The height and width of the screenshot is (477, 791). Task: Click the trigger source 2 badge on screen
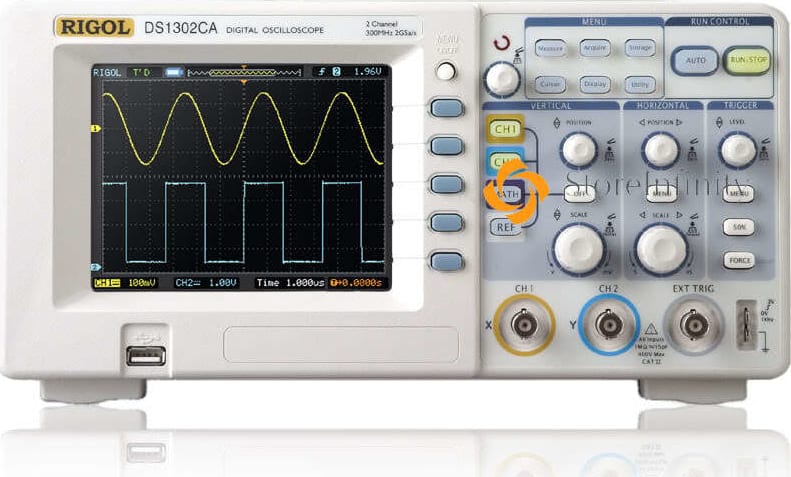(x=336, y=72)
